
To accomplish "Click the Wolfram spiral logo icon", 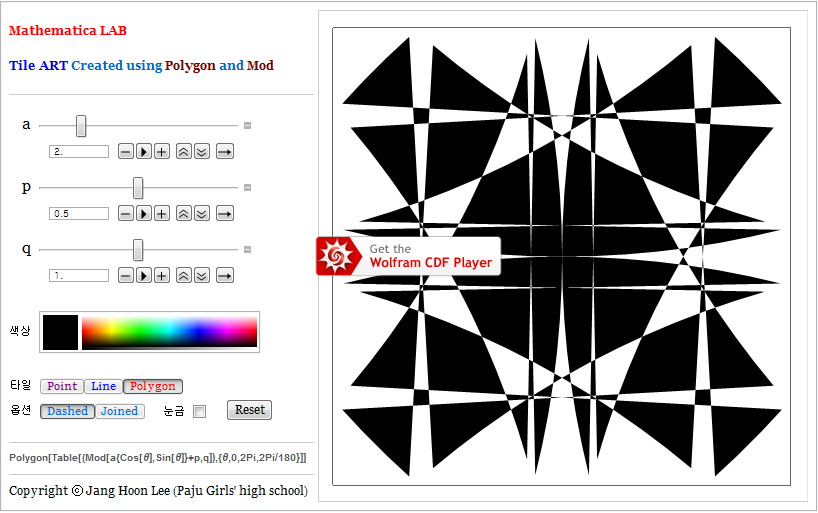I will pos(336,256).
